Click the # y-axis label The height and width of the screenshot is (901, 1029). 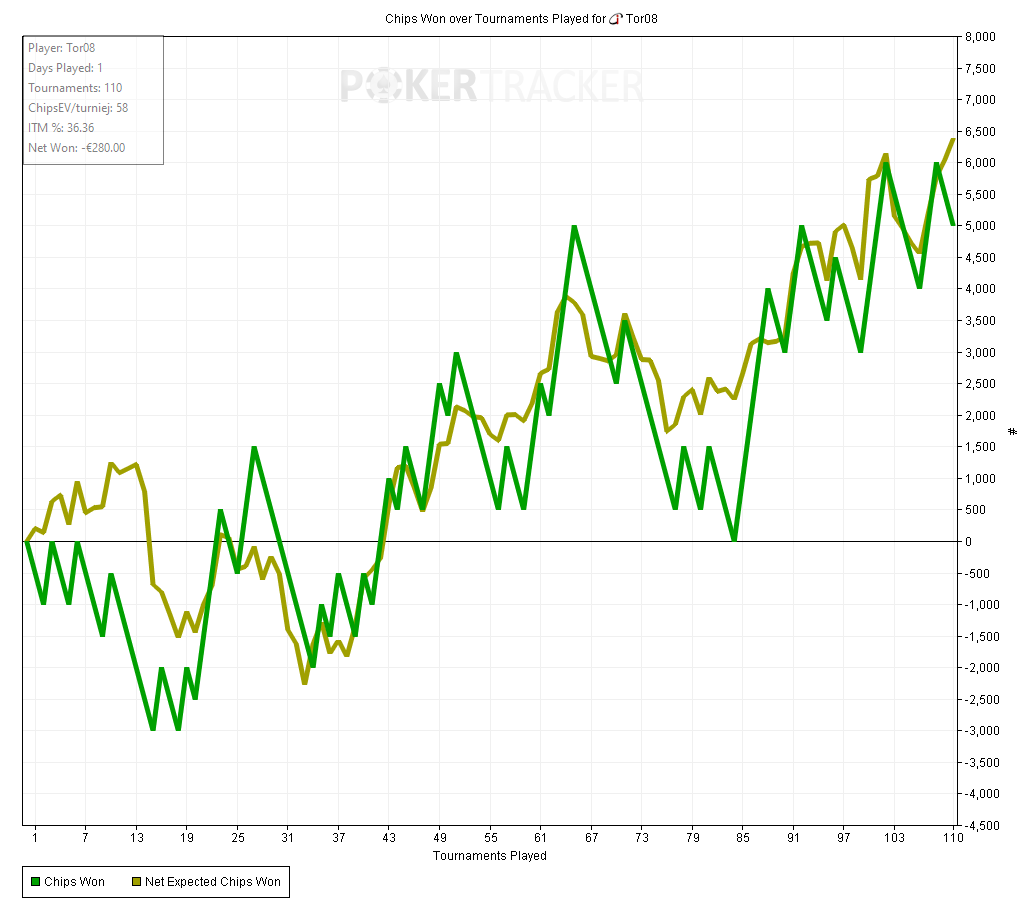point(1013,431)
